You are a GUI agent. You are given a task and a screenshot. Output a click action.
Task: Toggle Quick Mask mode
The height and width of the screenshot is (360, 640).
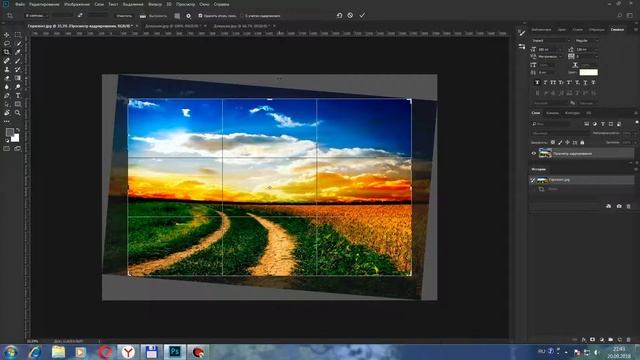(x=7, y=149)
